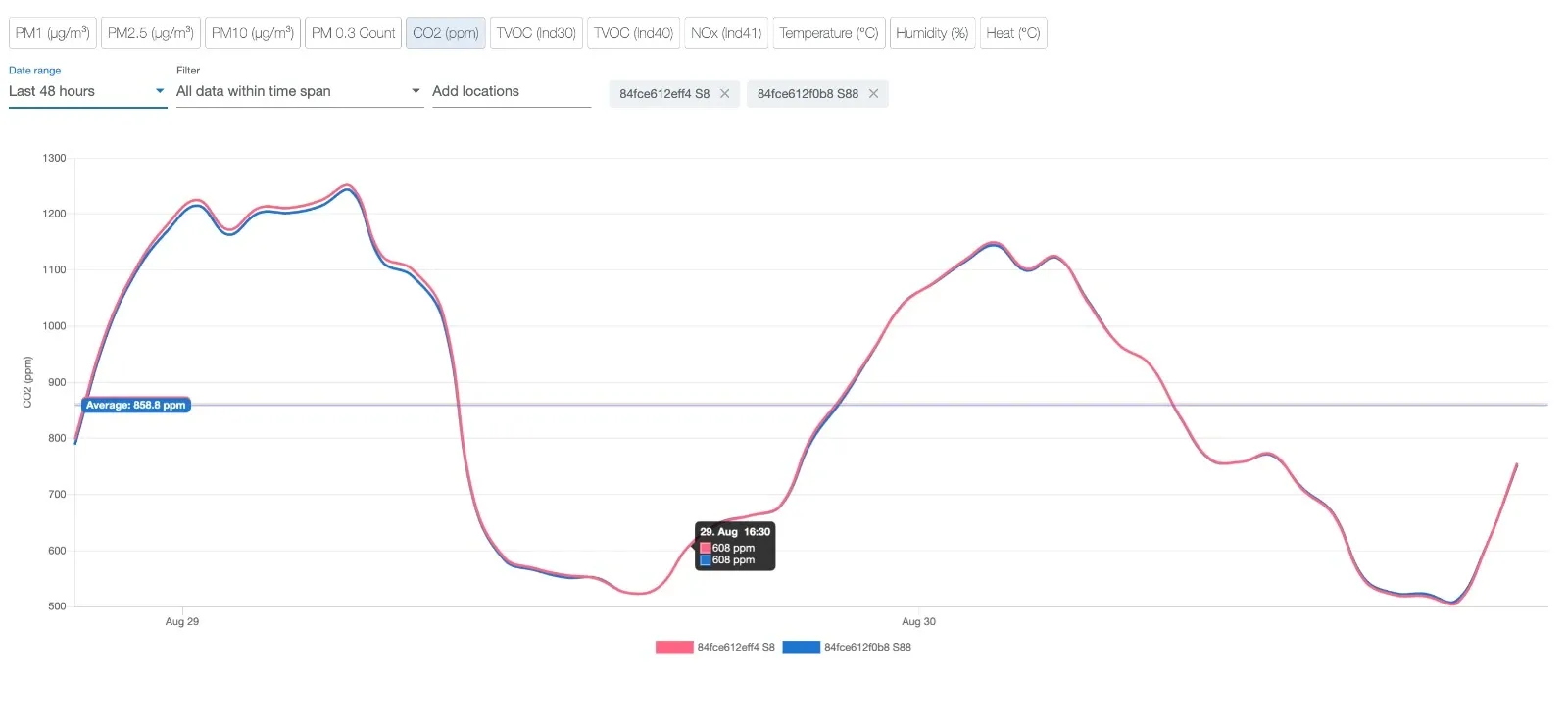Click the Last 48 hours selection text
This screenshot has width=1568, height=725.
(52, 91)
